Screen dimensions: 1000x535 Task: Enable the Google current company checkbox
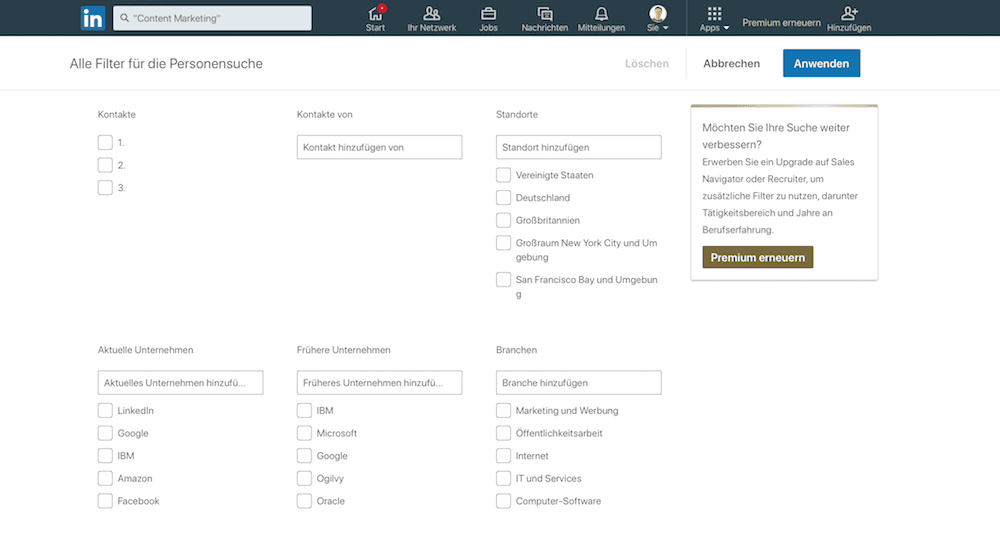coord(105,433)
